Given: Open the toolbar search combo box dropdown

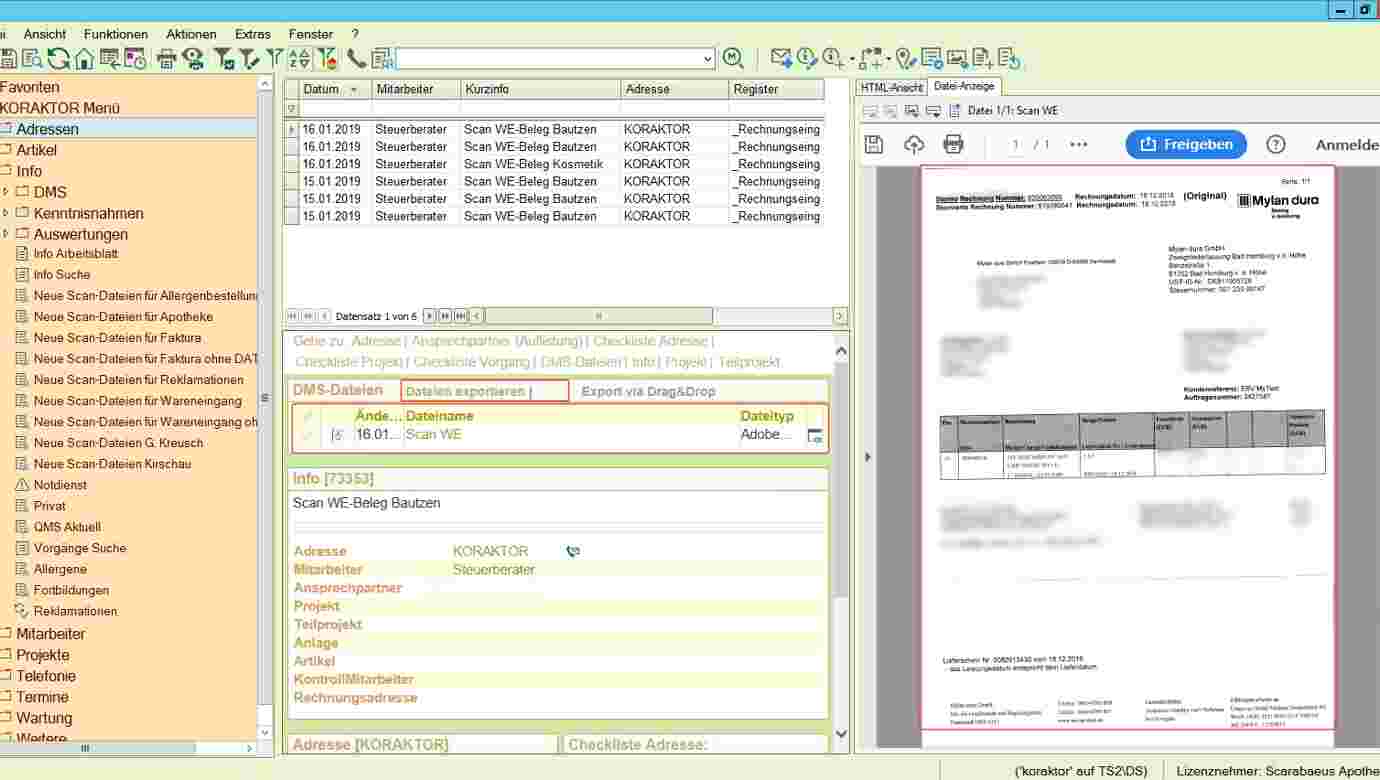Looking at the screenshot, I should point(709,59).
